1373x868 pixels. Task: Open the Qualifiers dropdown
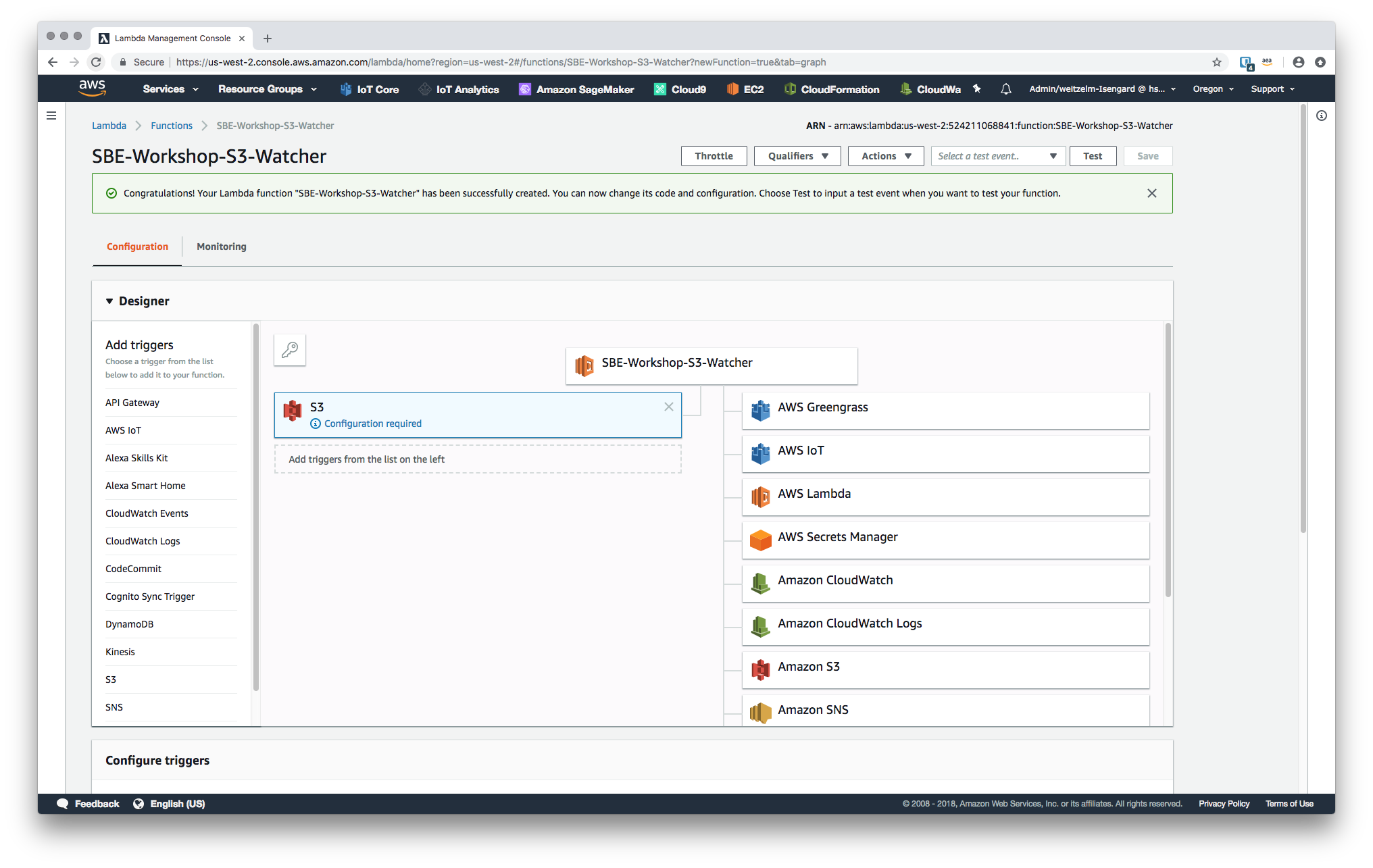797,156
